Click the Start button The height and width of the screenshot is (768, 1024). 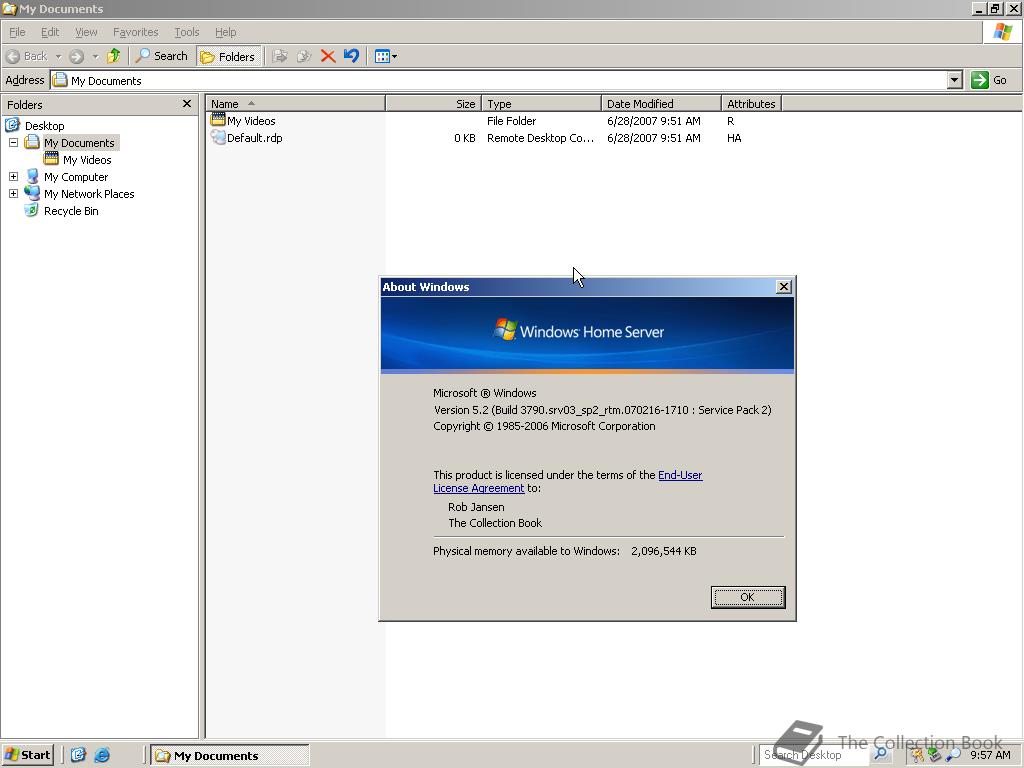coord(27,755)
